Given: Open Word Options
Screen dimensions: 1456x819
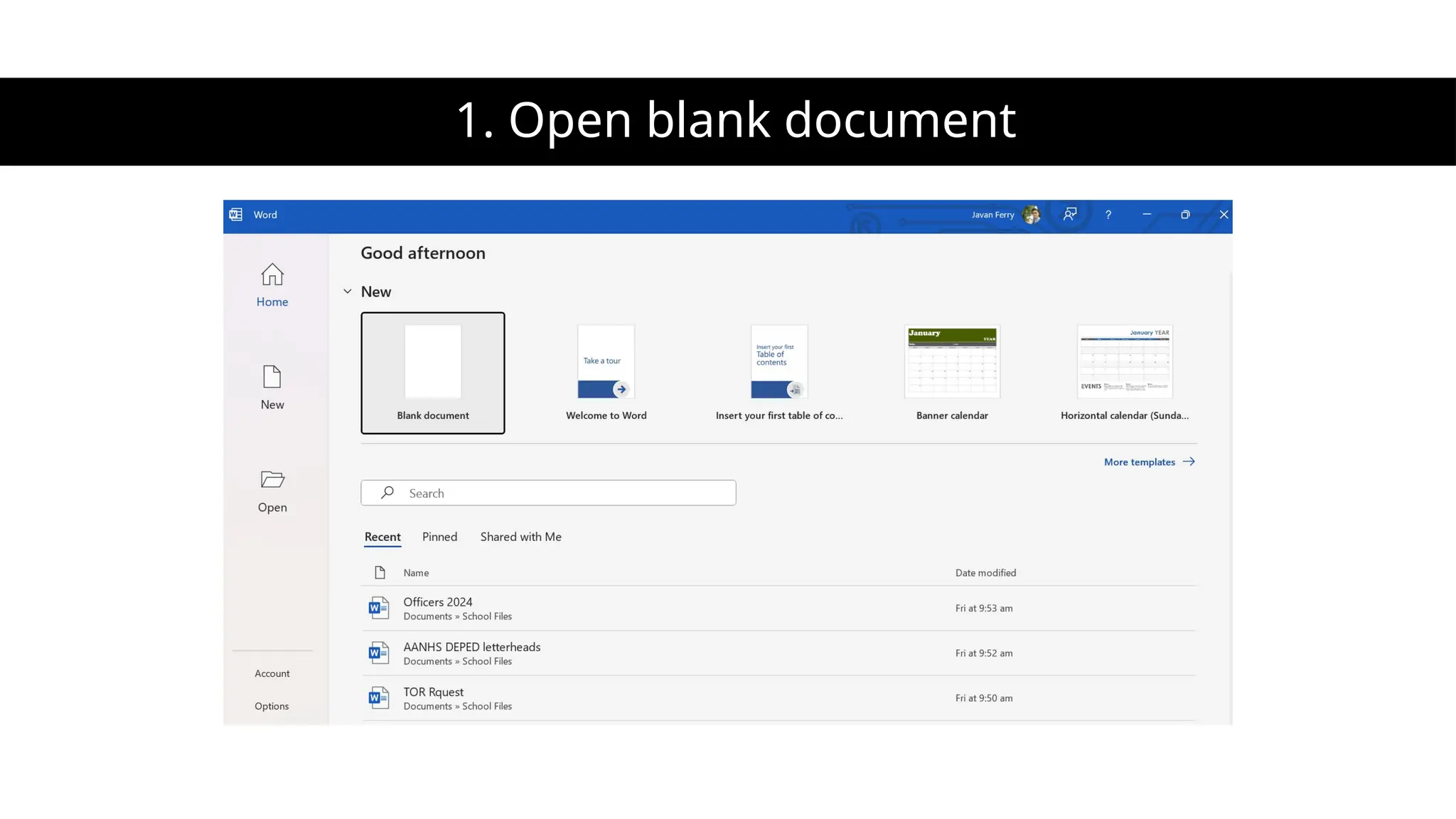Looking at the screenshot, I should tap(272, 707).
